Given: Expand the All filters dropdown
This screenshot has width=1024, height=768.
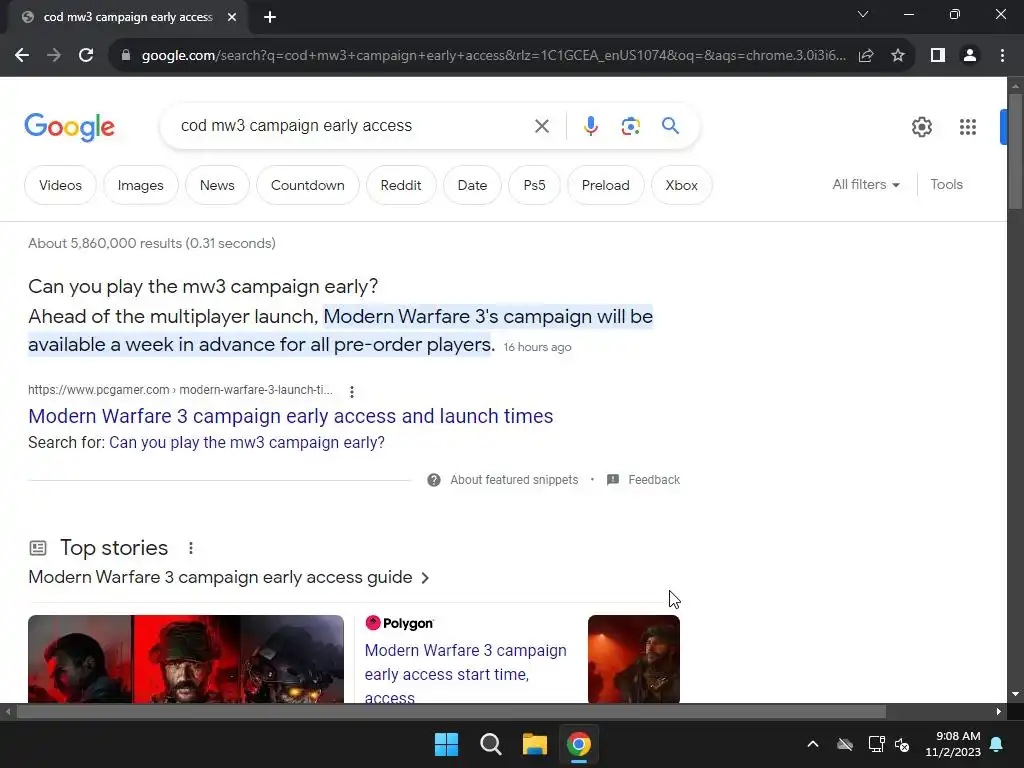Looking at the screenshot, I should click(866, 185).
